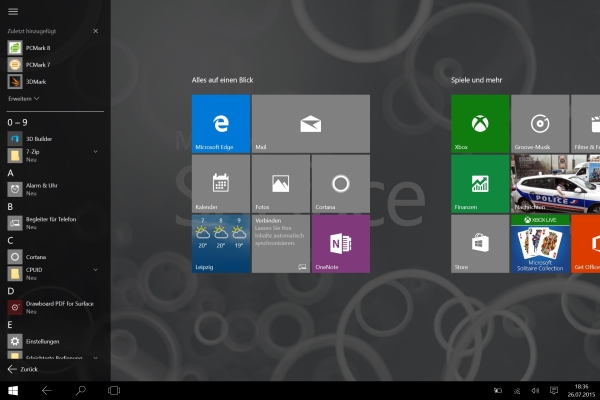The width and height of the screenshot is (600, 400).
Task: Expand the Erleichterte Bedienung folder
Action: tap(96, 358)
